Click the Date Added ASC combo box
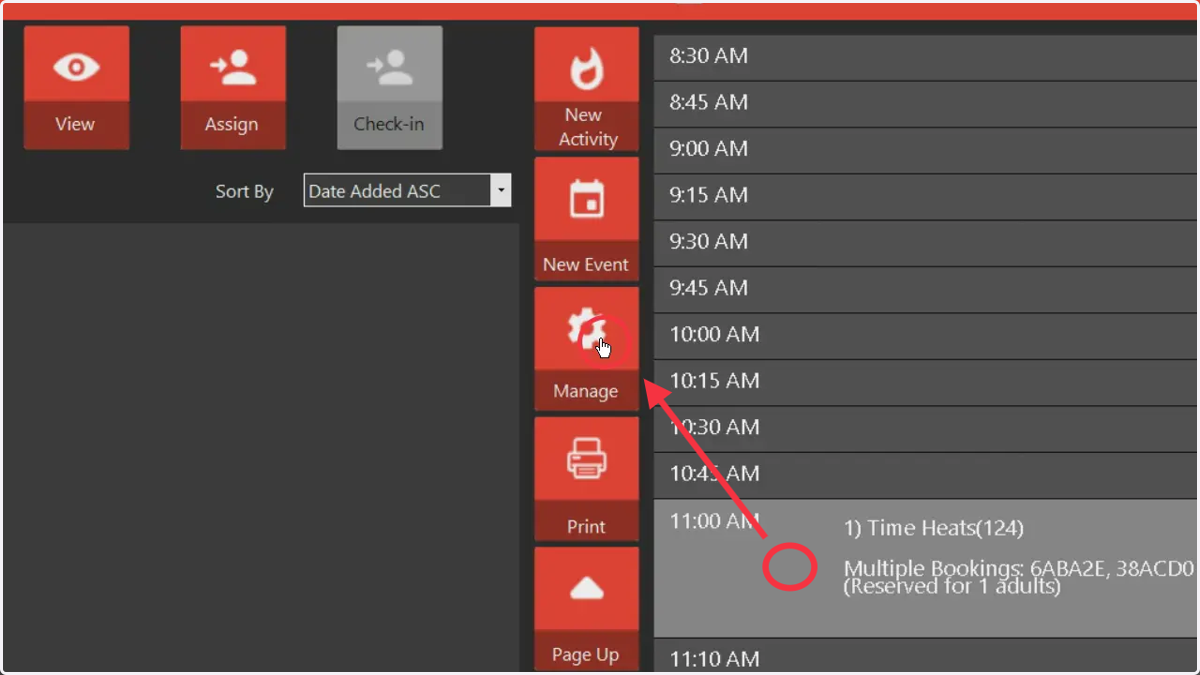 coord(407,191)
